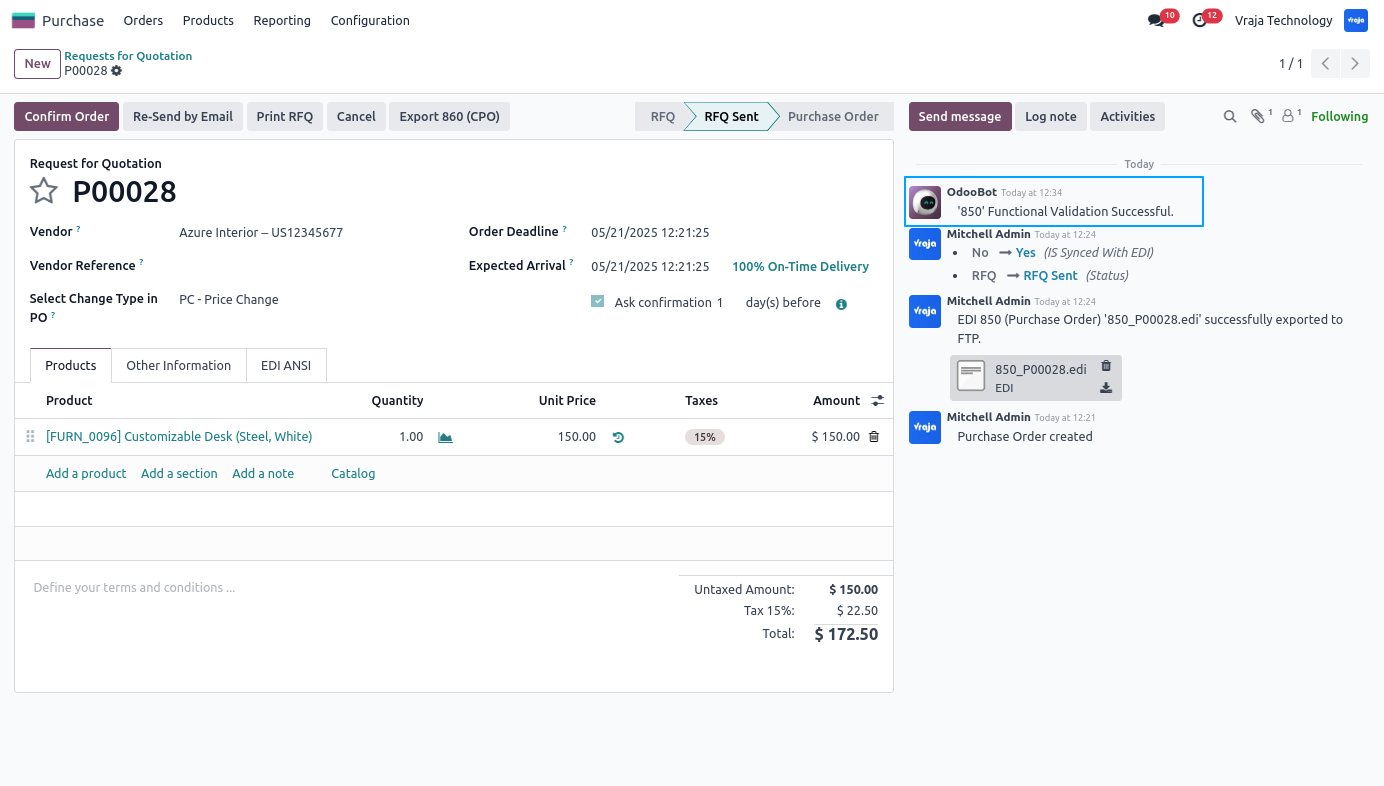Image resolution: width=1384 pixels, height=786 pixels.
Task: Open attachments via the paperclip icon
Action: [1258, 117]
